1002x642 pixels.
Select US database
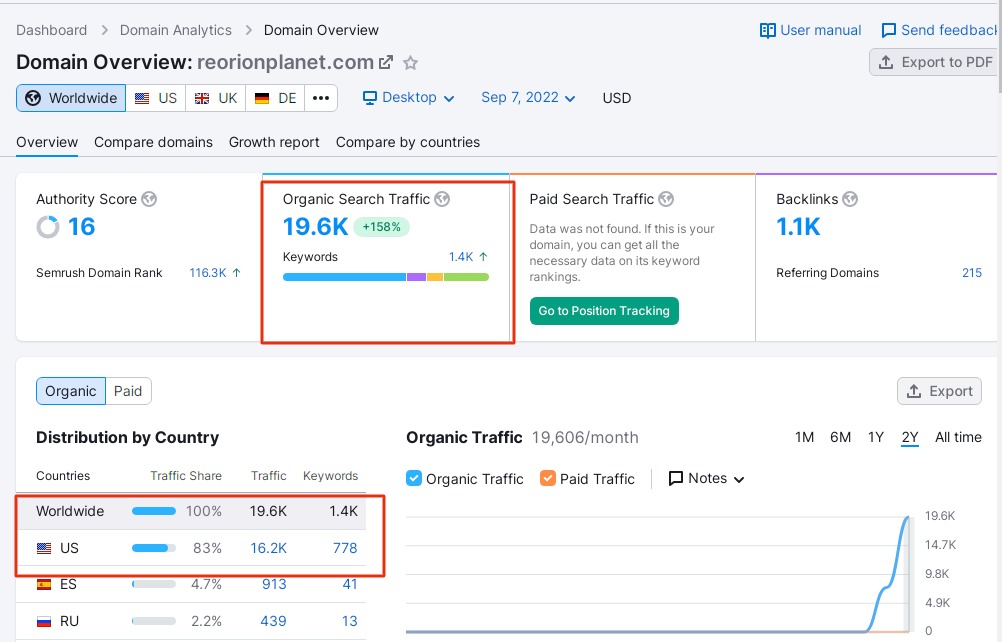[156, 98]
